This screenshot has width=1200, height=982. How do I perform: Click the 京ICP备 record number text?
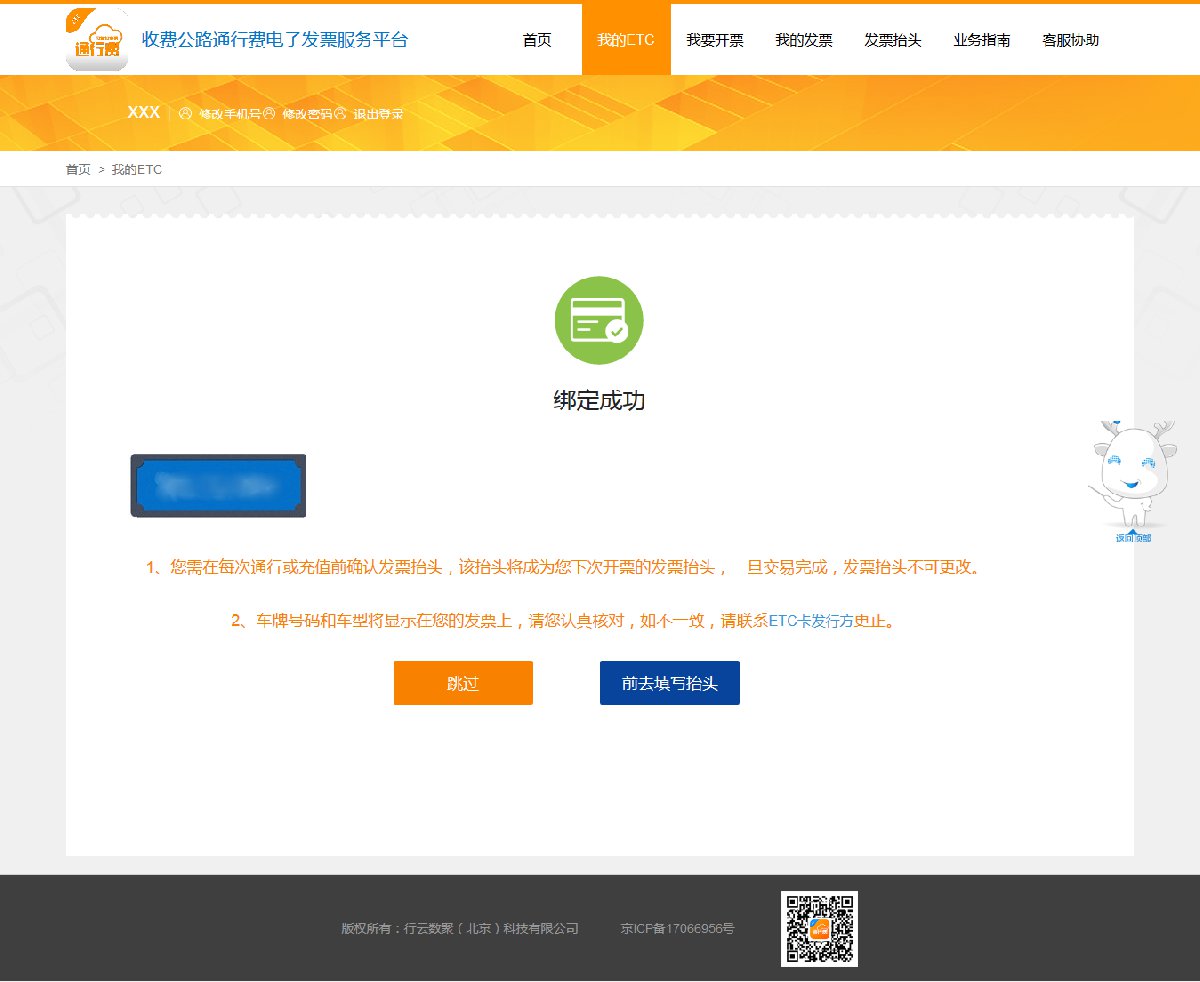tap(677, 929)
